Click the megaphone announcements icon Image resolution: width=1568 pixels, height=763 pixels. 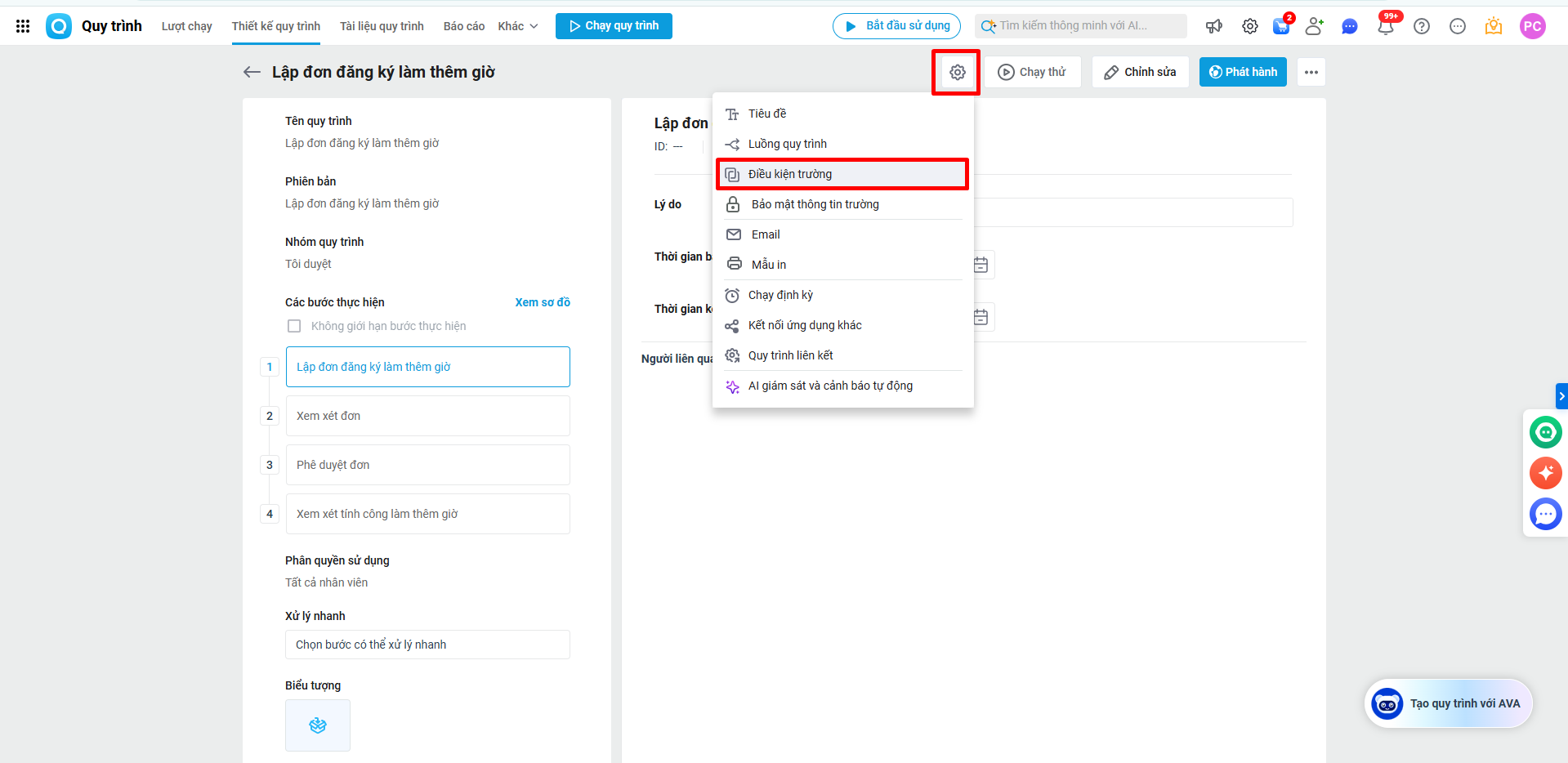(x=1214, y=26)
